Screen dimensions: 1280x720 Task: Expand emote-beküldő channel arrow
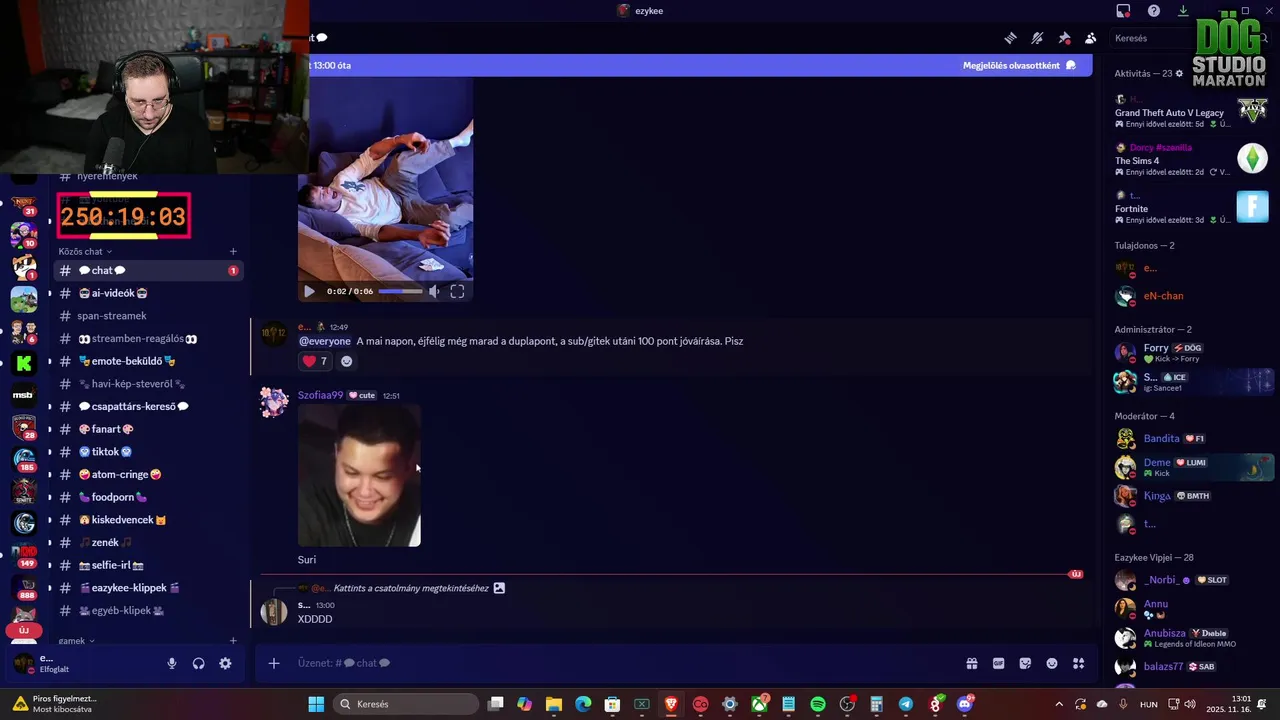pyautogui.click(x=50, y=361)
